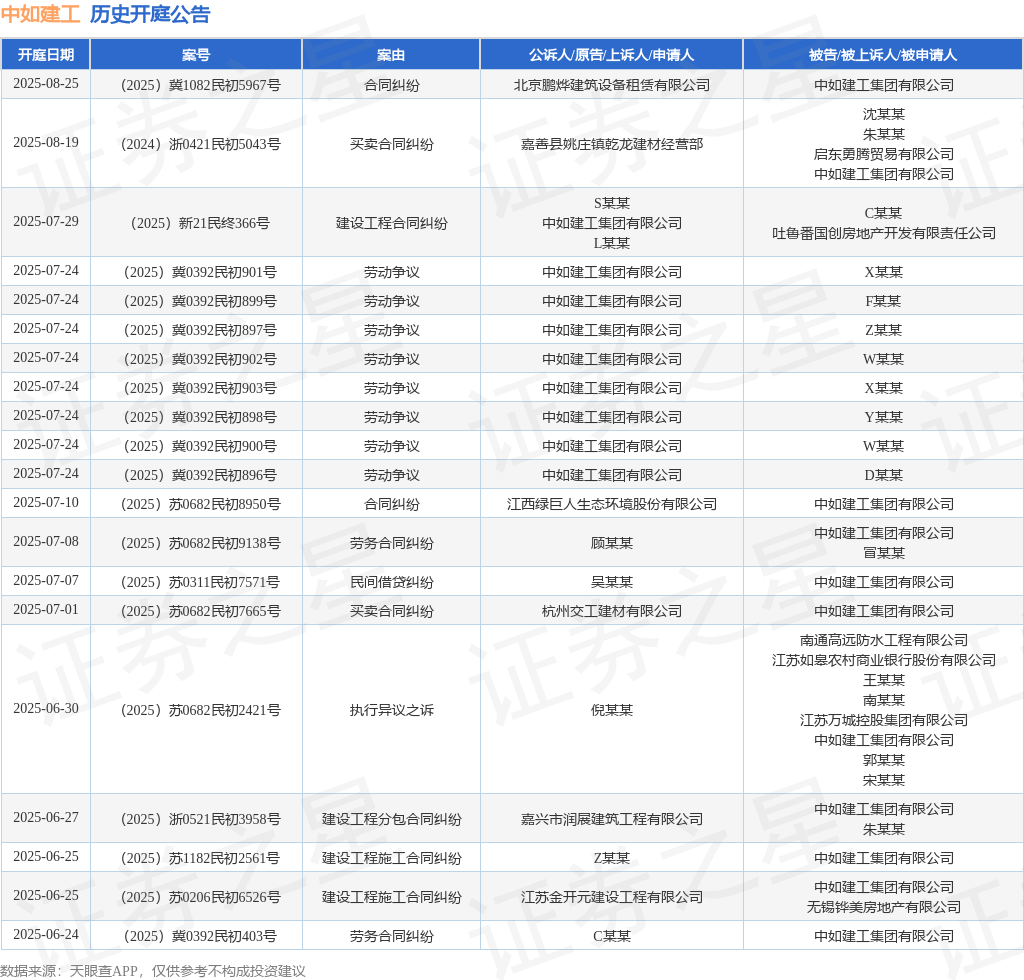
Task: Click defendant 沈某某
Action: tap(883, 114)
